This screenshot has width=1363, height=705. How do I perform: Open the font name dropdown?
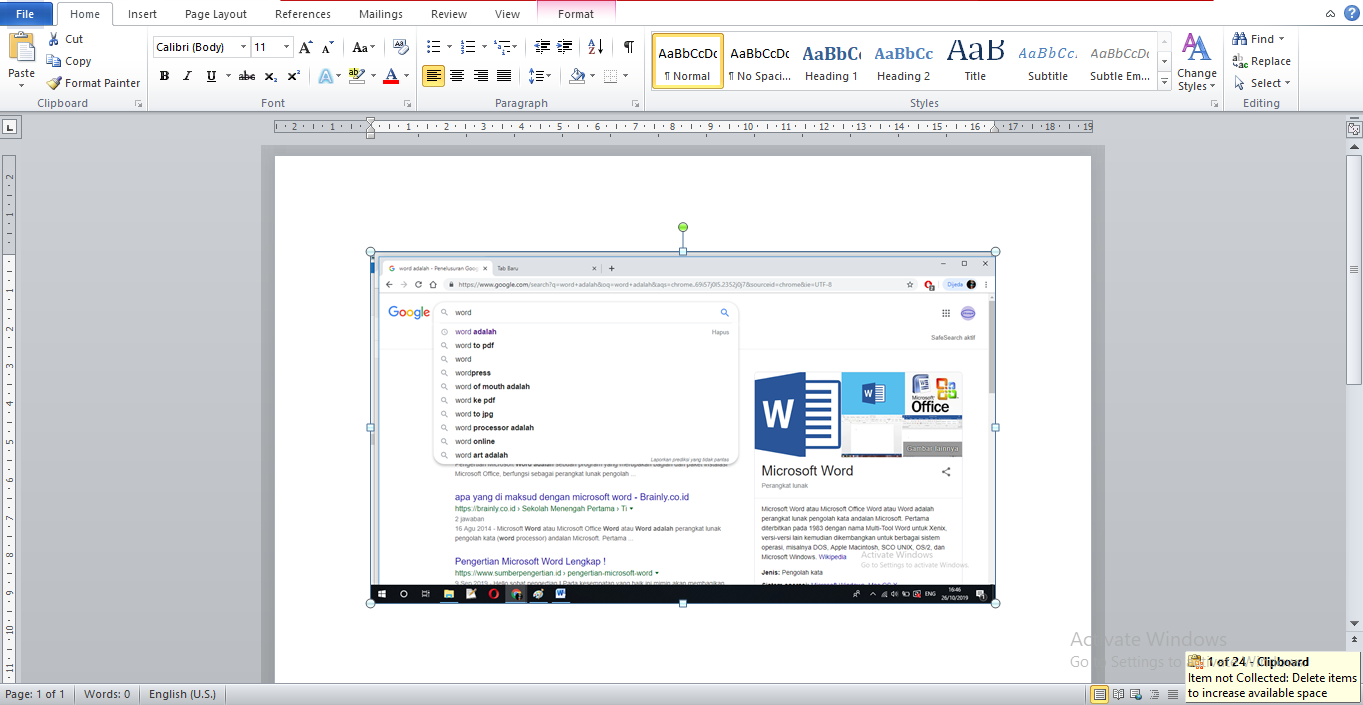click(243, 47)
